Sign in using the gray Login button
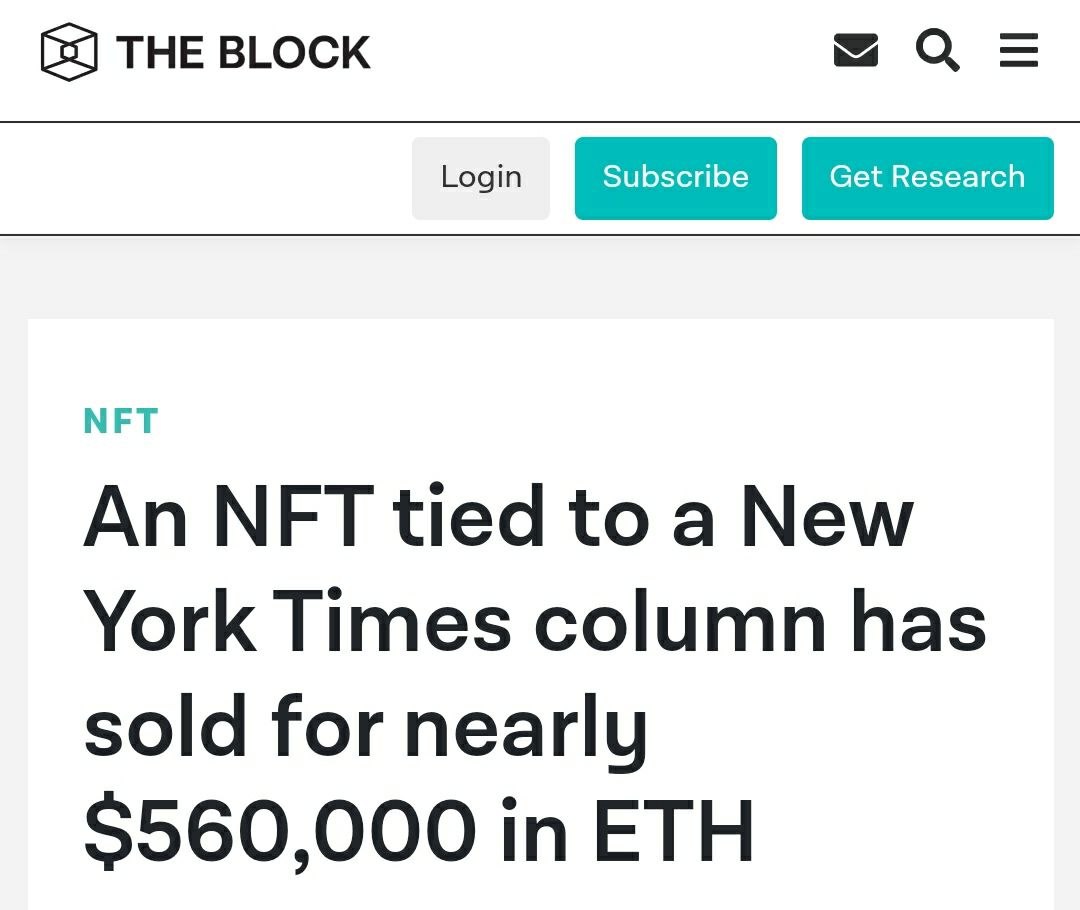1080x910 pixels. coord(481,178)
